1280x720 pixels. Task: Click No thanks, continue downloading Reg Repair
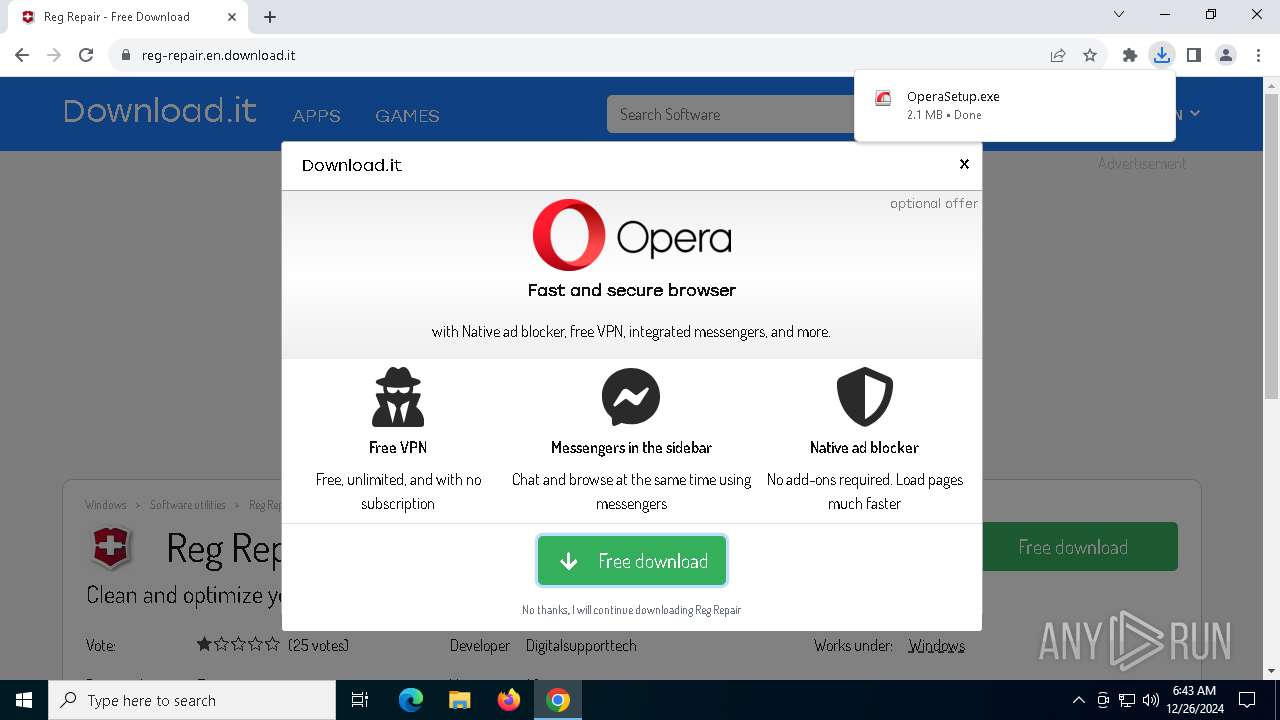pos(631,610)
